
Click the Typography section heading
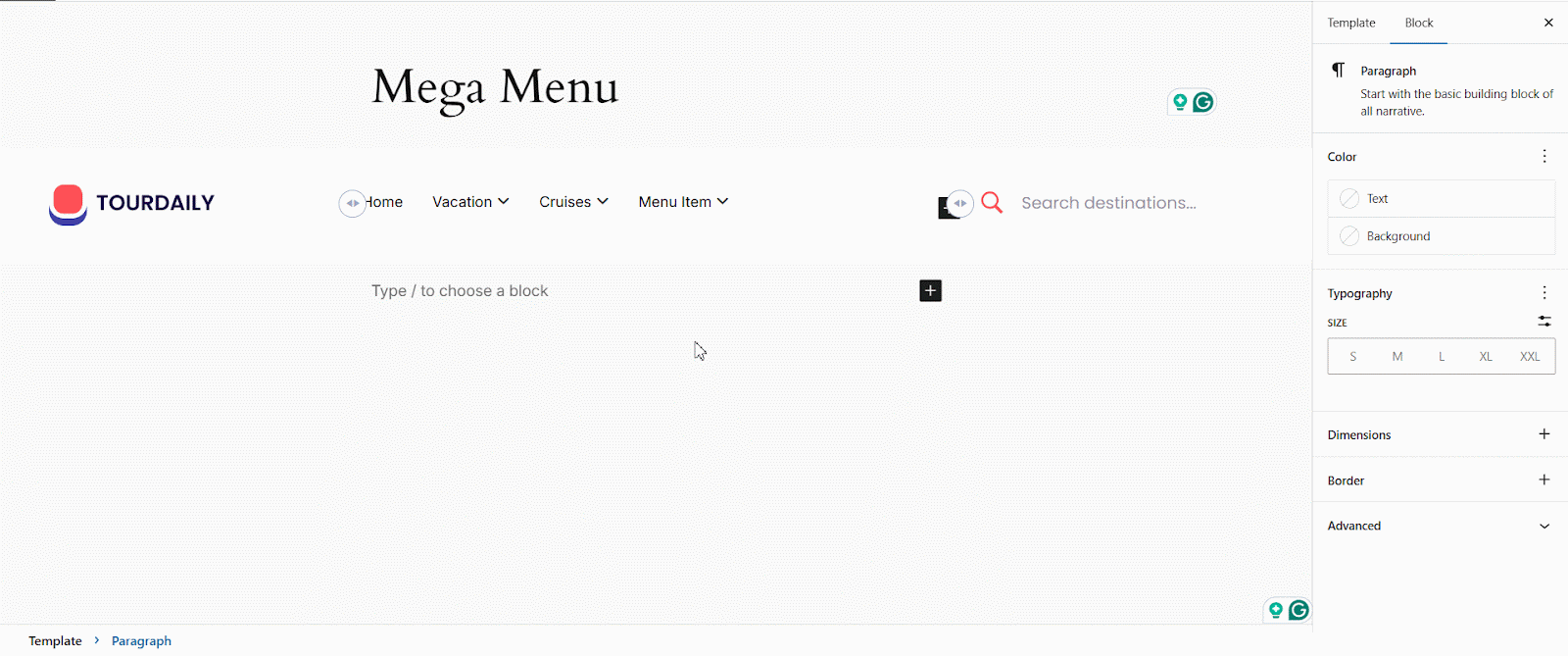coord(1359,293)
